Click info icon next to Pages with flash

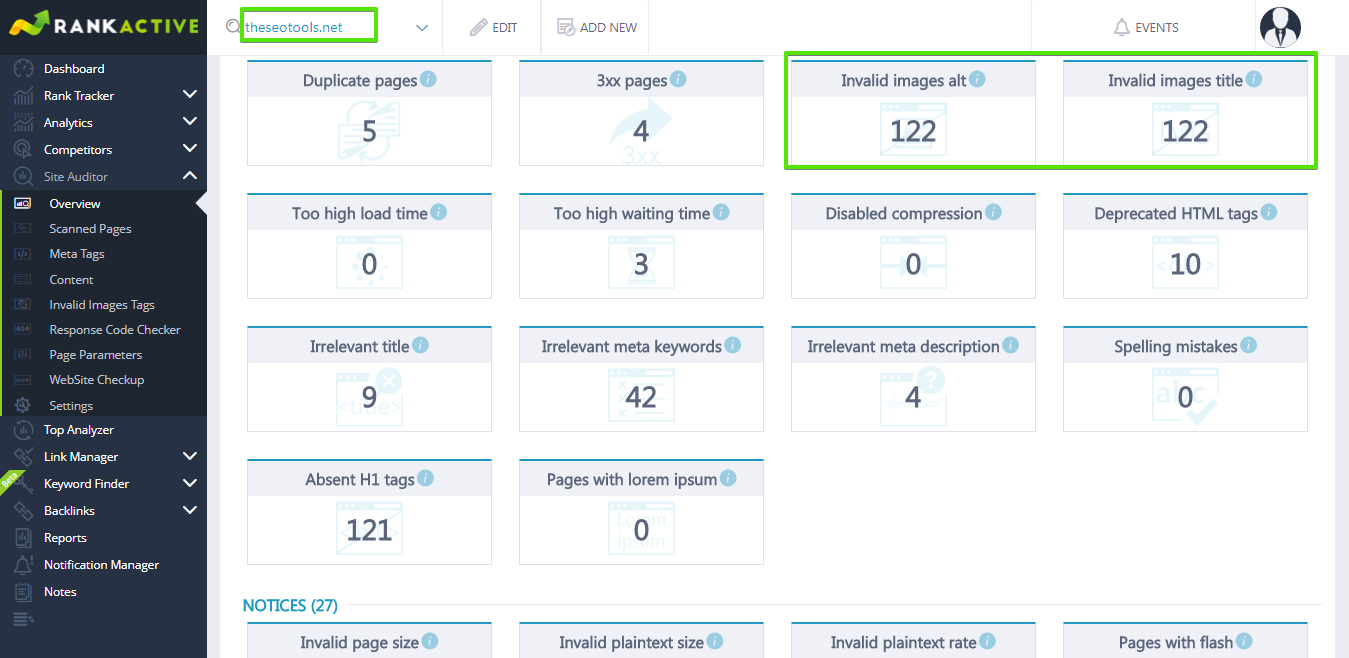[x=1245, y=641]
